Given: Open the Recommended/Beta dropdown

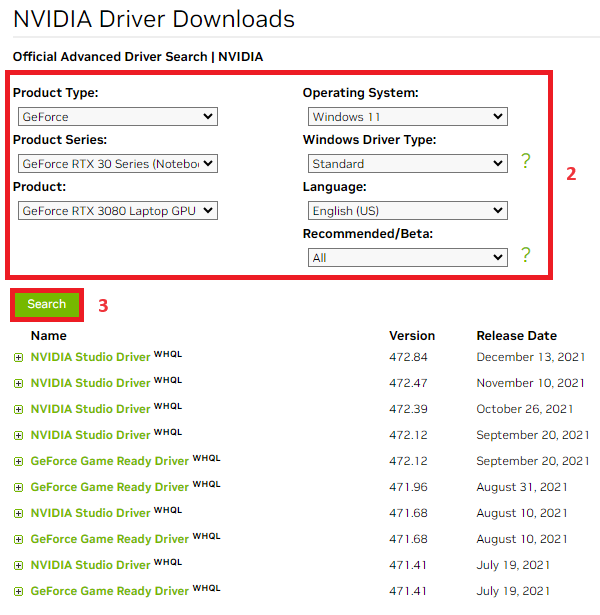Looking at the screenshot, I should pyautogui.click(x=407, y=258).
